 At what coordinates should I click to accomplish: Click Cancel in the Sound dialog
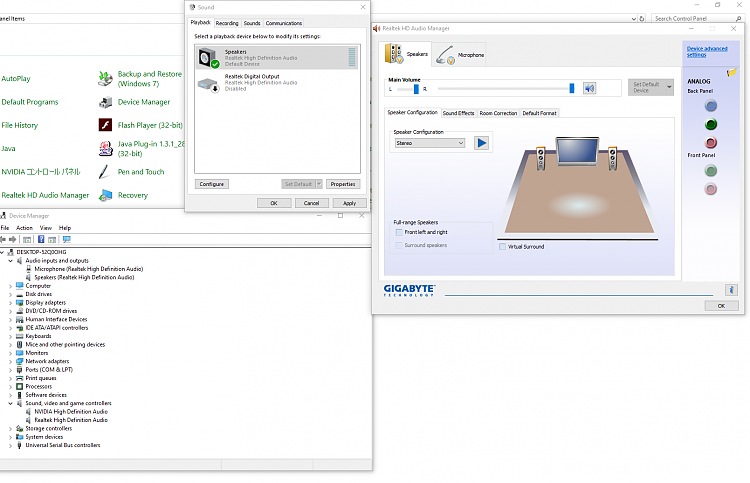tap(311, 203)
